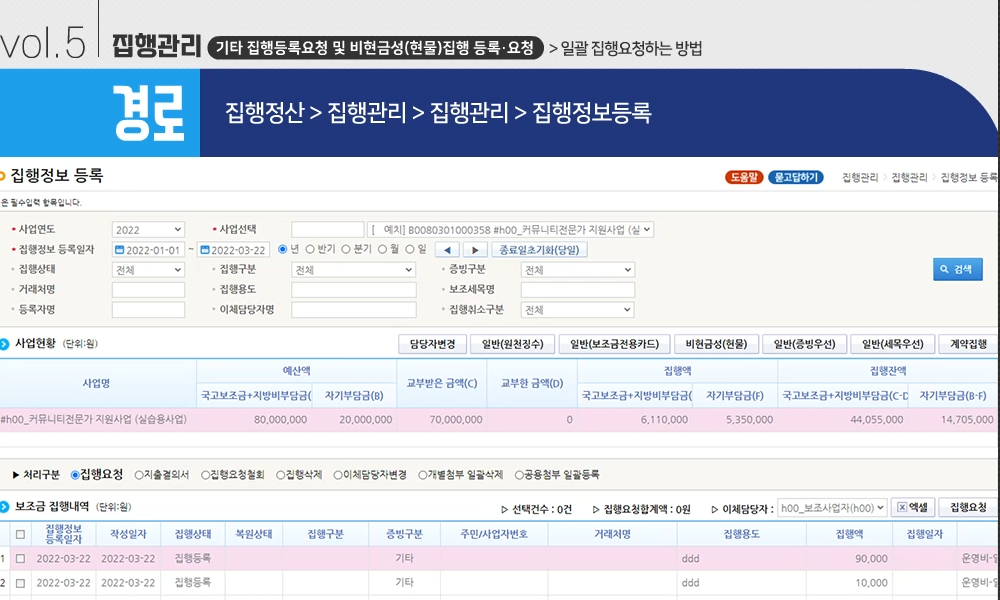Open the 집행취소구분 dropdown
The image size is (1000, 600).
coord(577,310)
